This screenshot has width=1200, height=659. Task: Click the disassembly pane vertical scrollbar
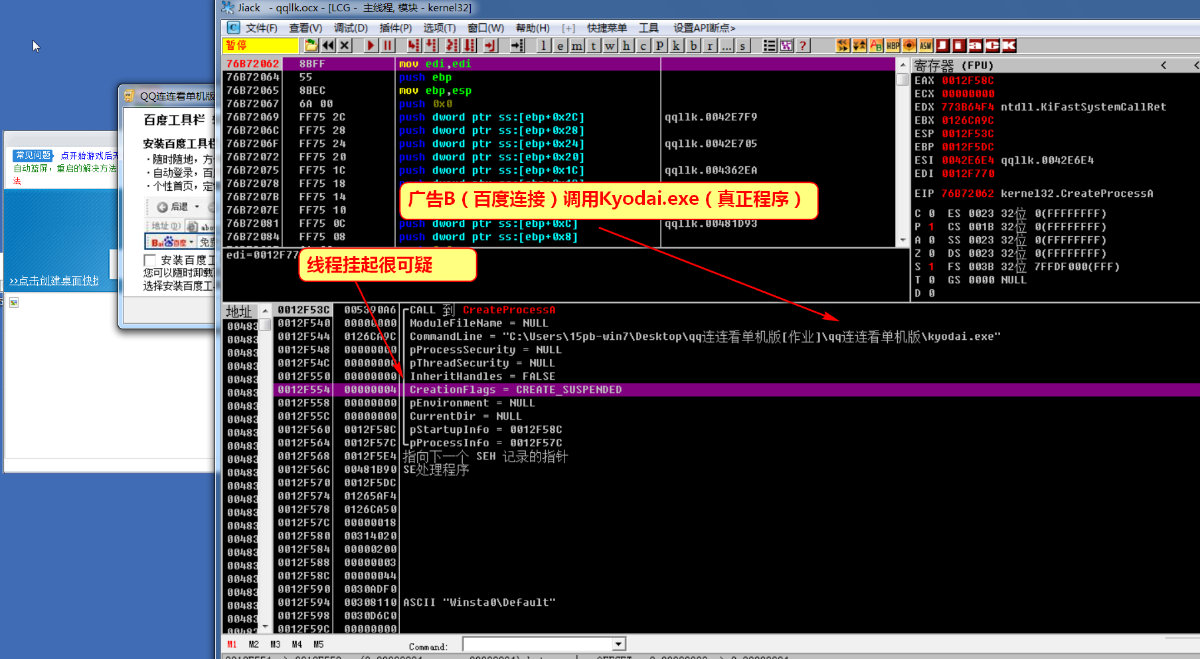point(903,150)
